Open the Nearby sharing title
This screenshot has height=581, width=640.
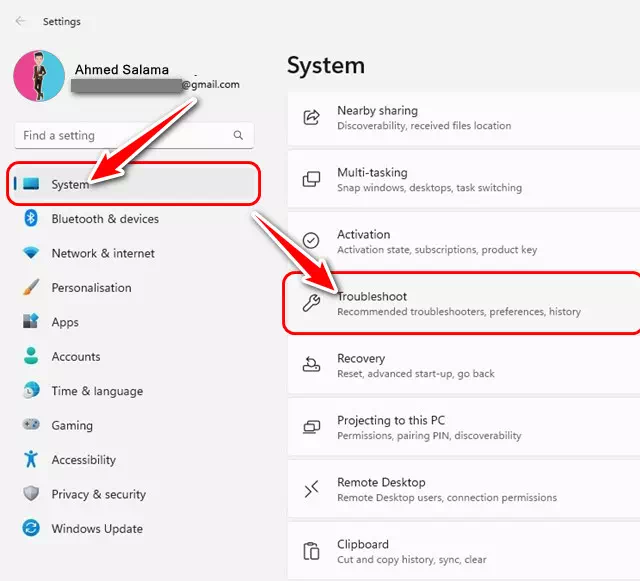click(378, 111)
